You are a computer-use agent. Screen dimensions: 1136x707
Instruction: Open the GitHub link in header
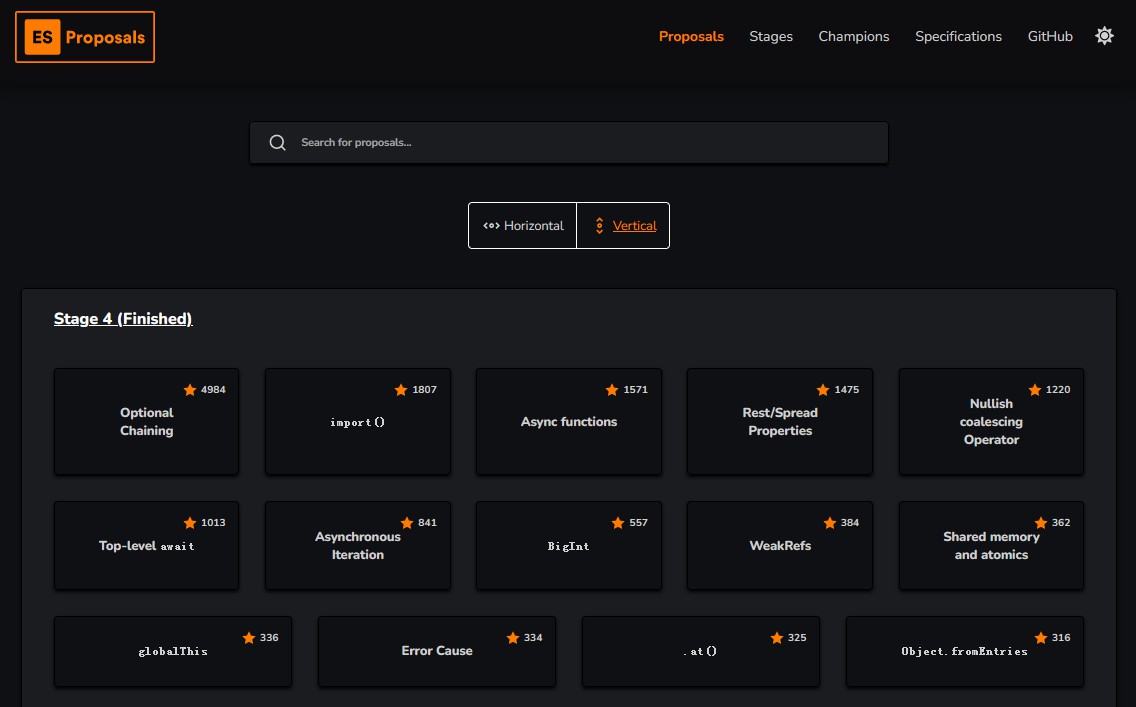tap(1050, 36)
